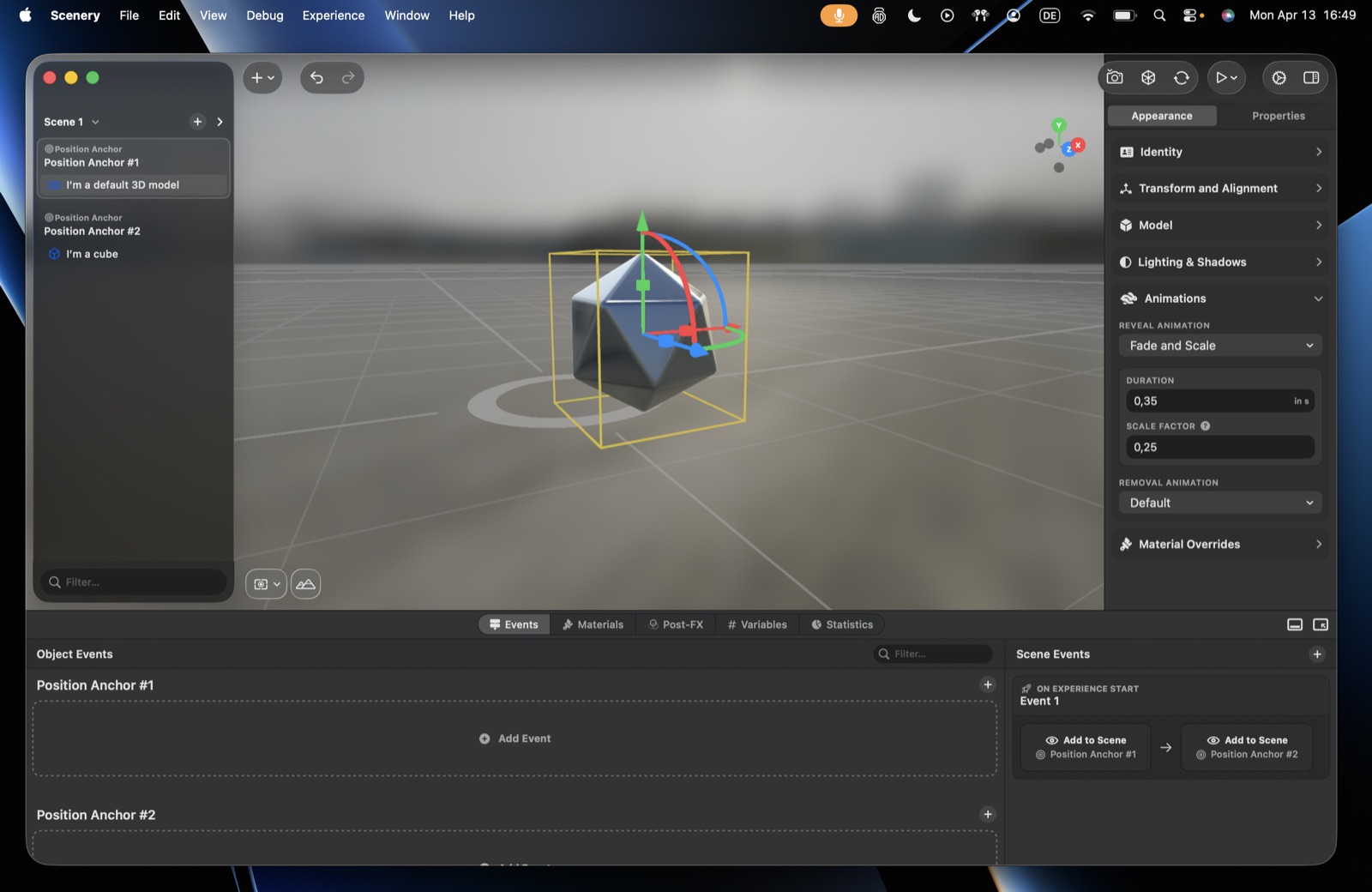Open Spotlight search in the menu bar

pyautogui.click(x=1159, y=15)
